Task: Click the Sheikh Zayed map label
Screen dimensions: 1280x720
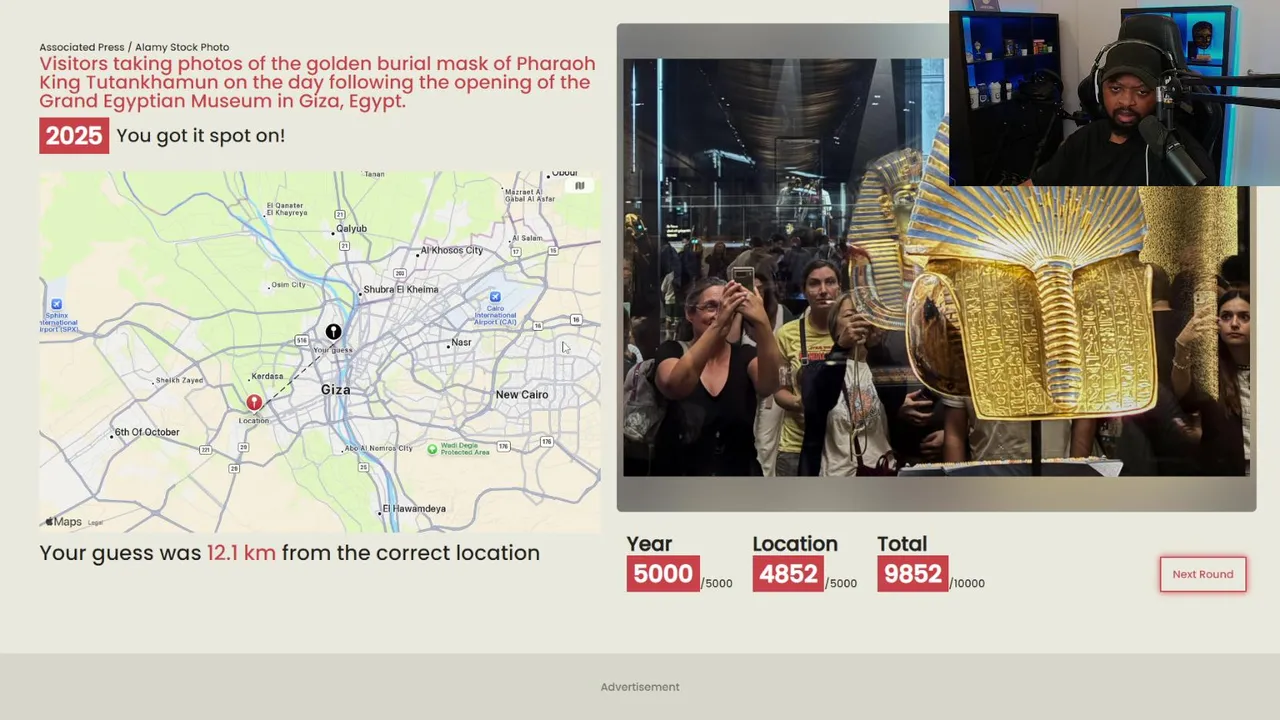Action: click(x=180, y=380)
